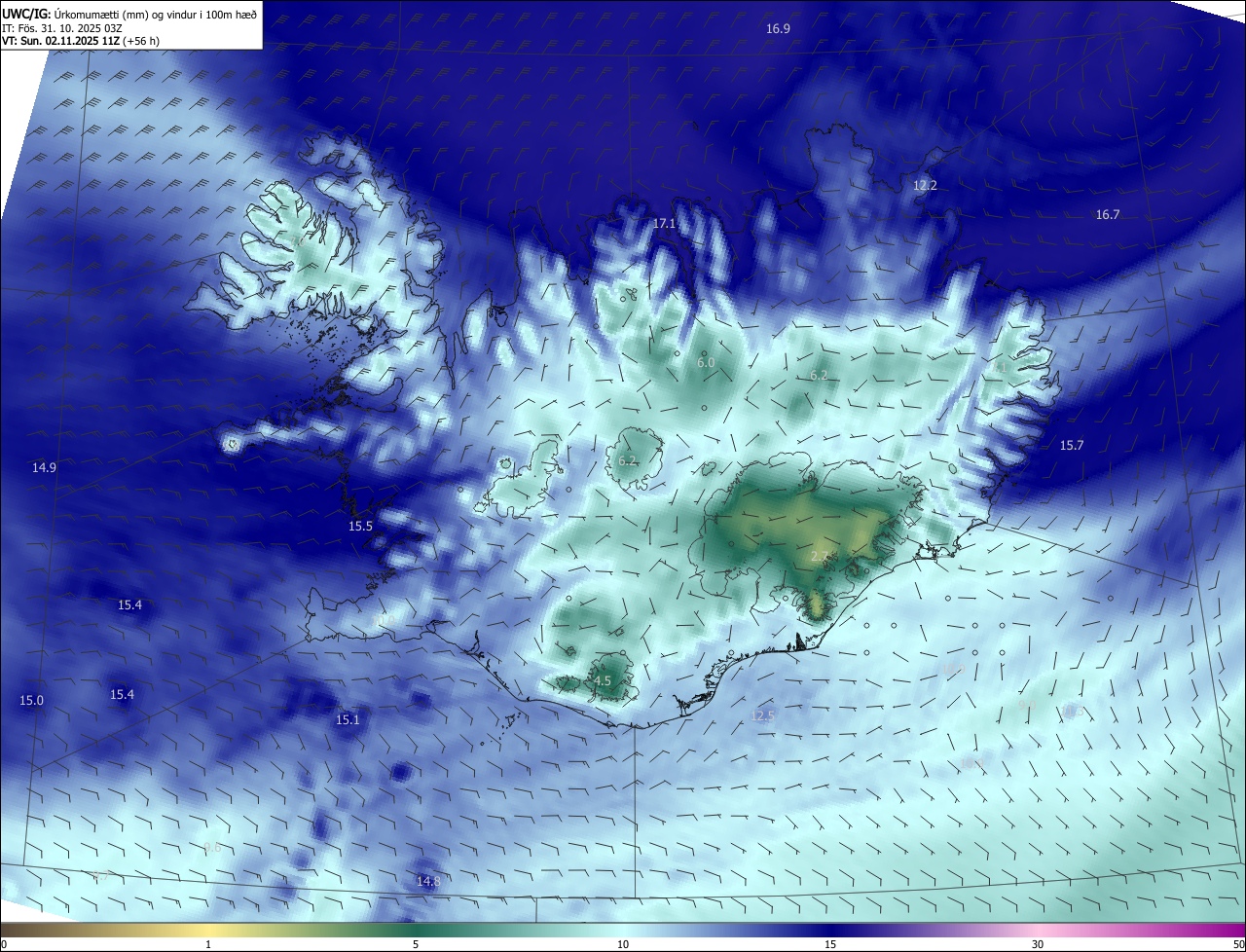Click the 0 tick on the color scale
This screenshot has width=1246, height=952.
(x=4, y=944)
